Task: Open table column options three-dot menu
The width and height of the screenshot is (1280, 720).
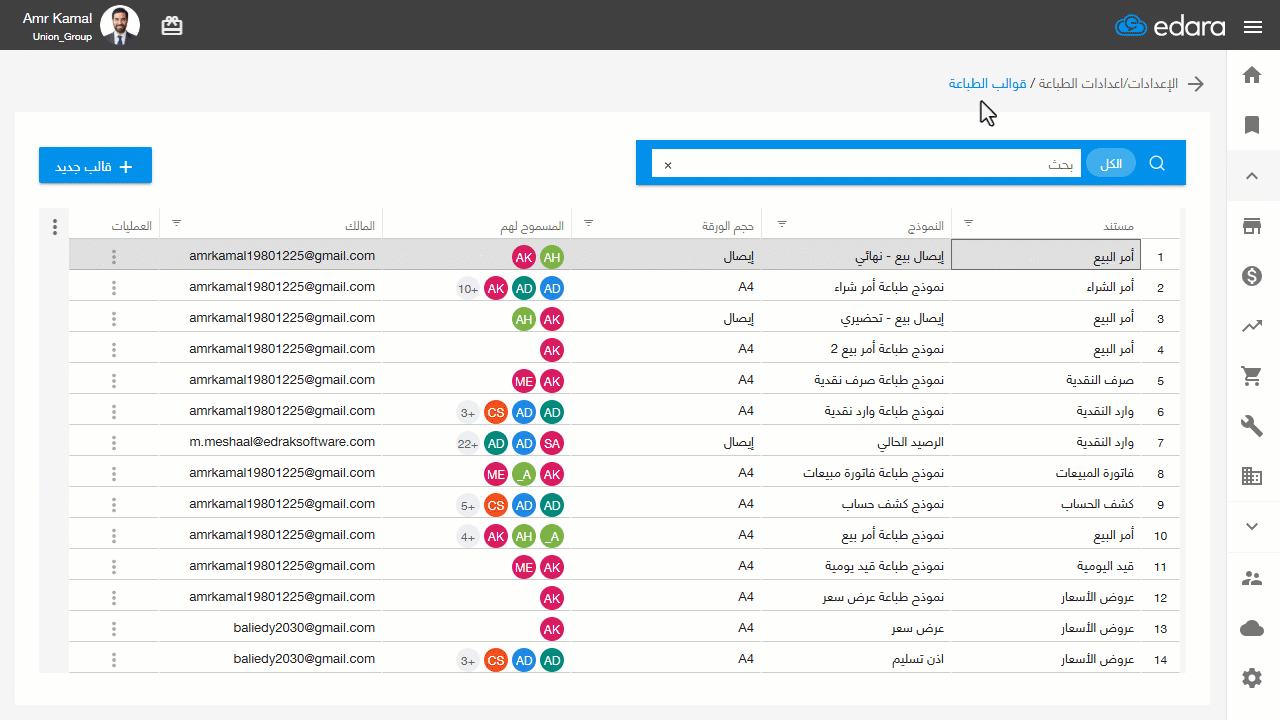Action: 54,227
